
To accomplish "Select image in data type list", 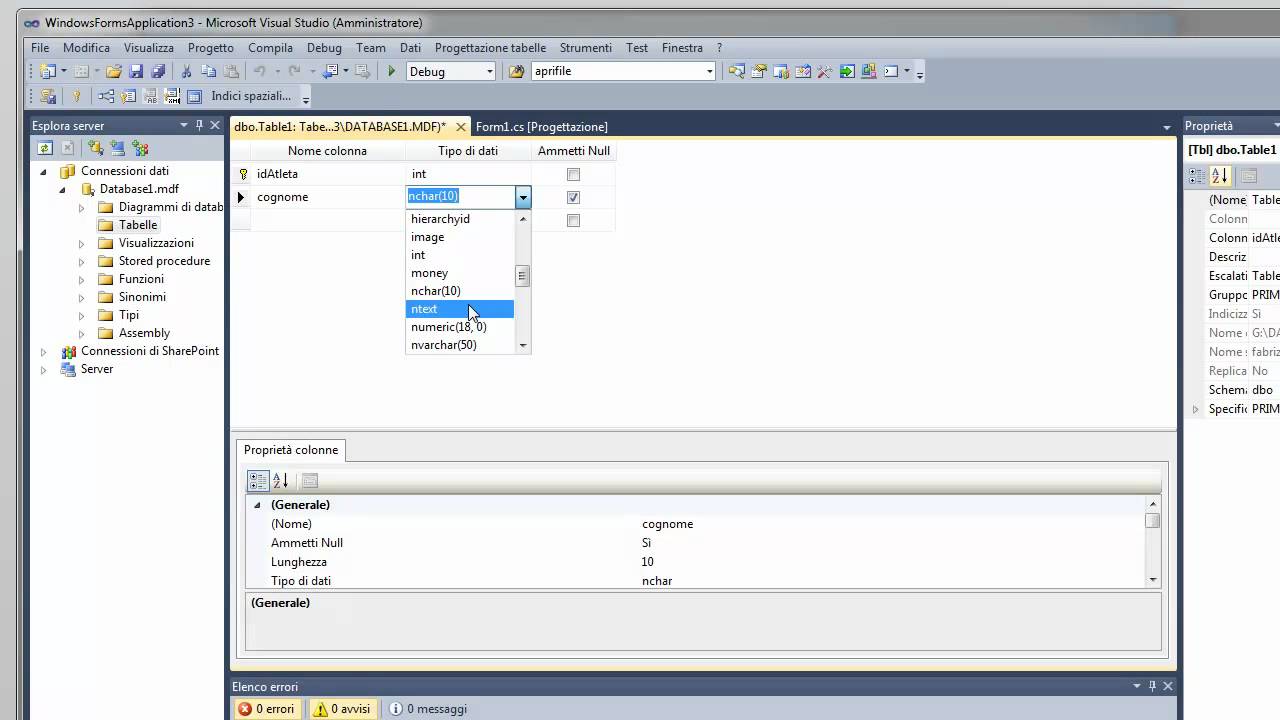I will [x=460, y=237].
